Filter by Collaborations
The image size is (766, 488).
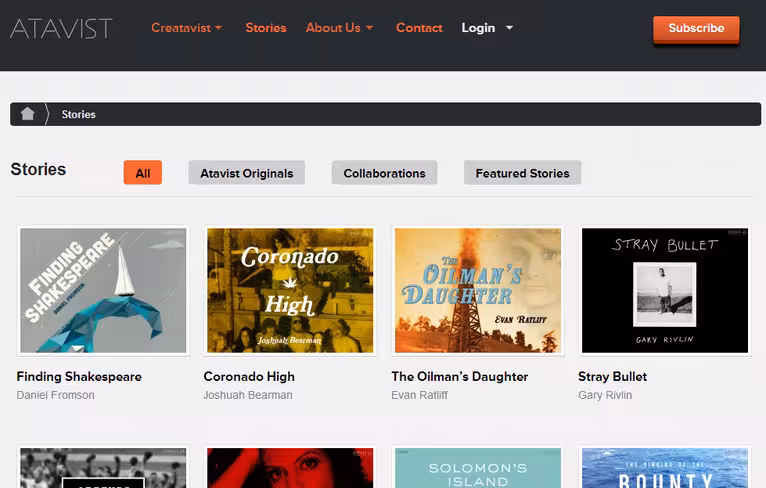[384, 173]
